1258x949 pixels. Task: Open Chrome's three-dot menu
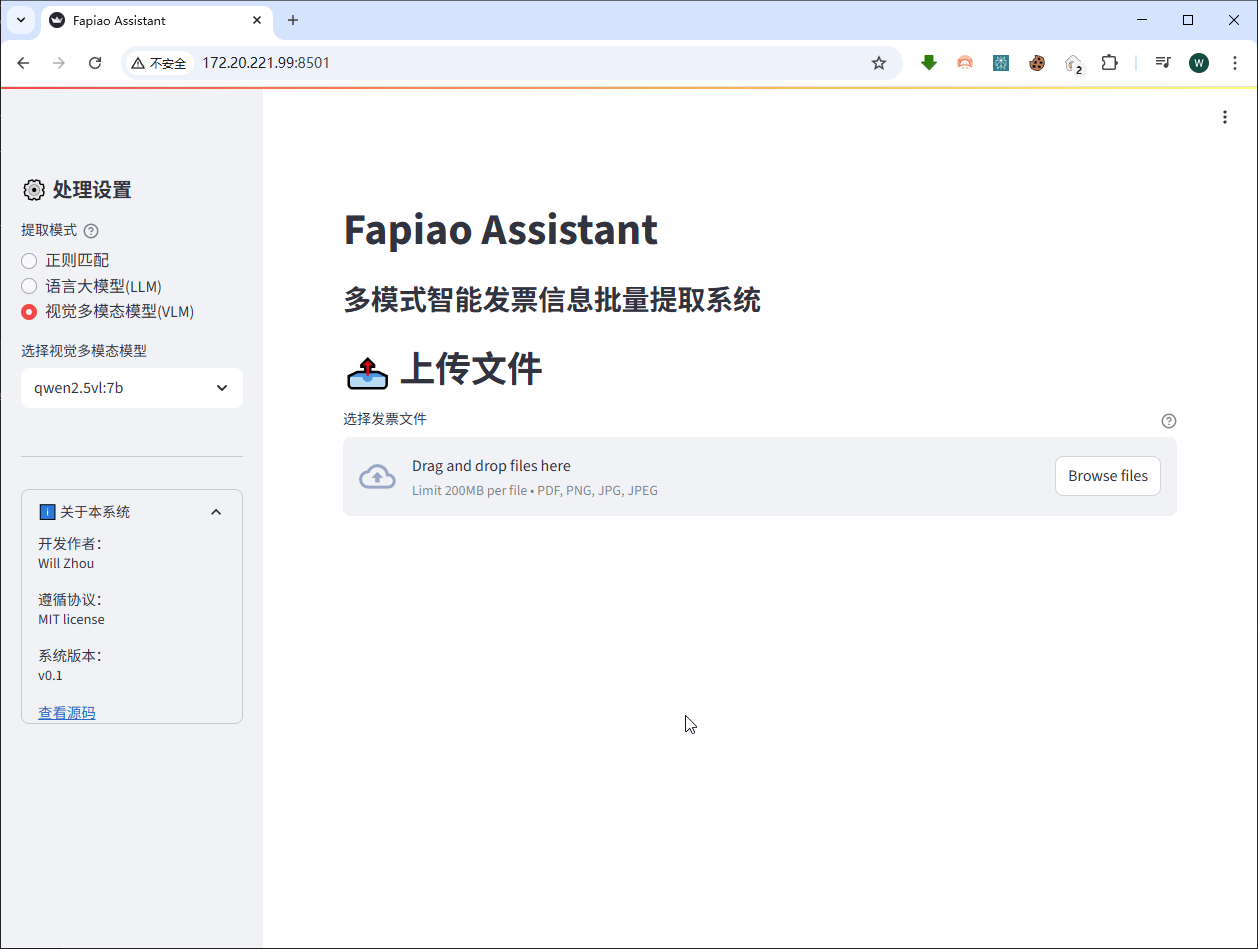pos(1235,63)
